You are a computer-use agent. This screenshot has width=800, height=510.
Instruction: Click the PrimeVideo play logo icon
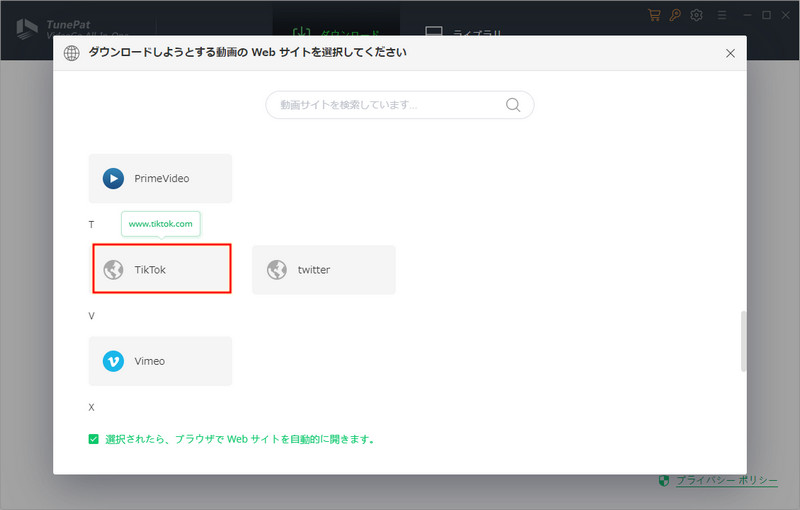point(113,178)
